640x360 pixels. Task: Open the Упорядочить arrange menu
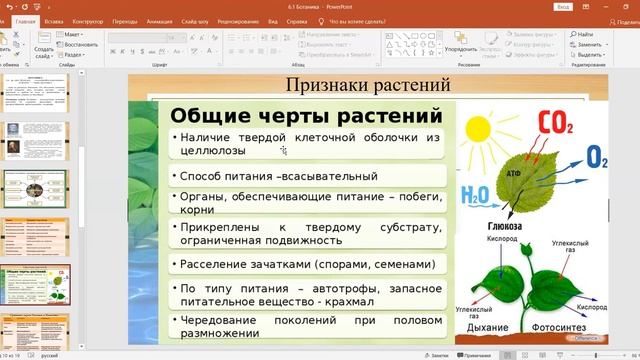pos(461,44)
